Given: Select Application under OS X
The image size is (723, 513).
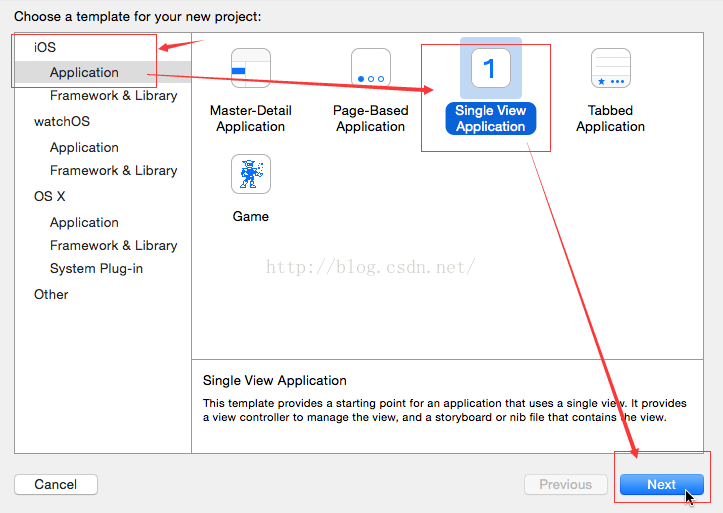Looking at the screenshot, I should click(x=84, y=222).
